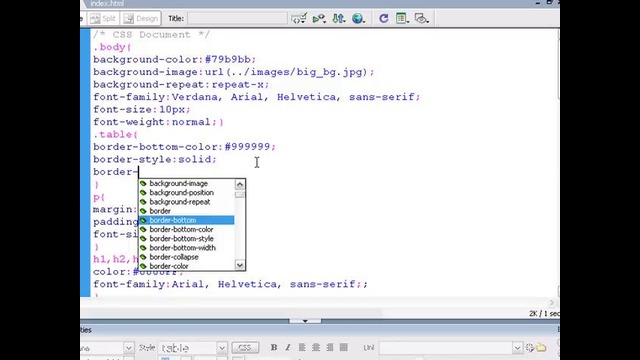The width and height of the screenshot is (640, 360).
Task: Align text center in Properties
Action: 316,347
